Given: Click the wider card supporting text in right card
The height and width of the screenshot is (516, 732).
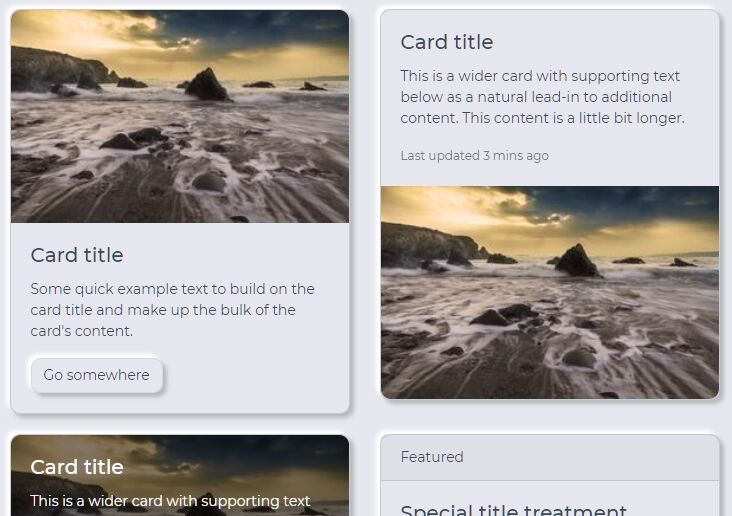Looking at the screenshot, I should [x=542, y=97].
